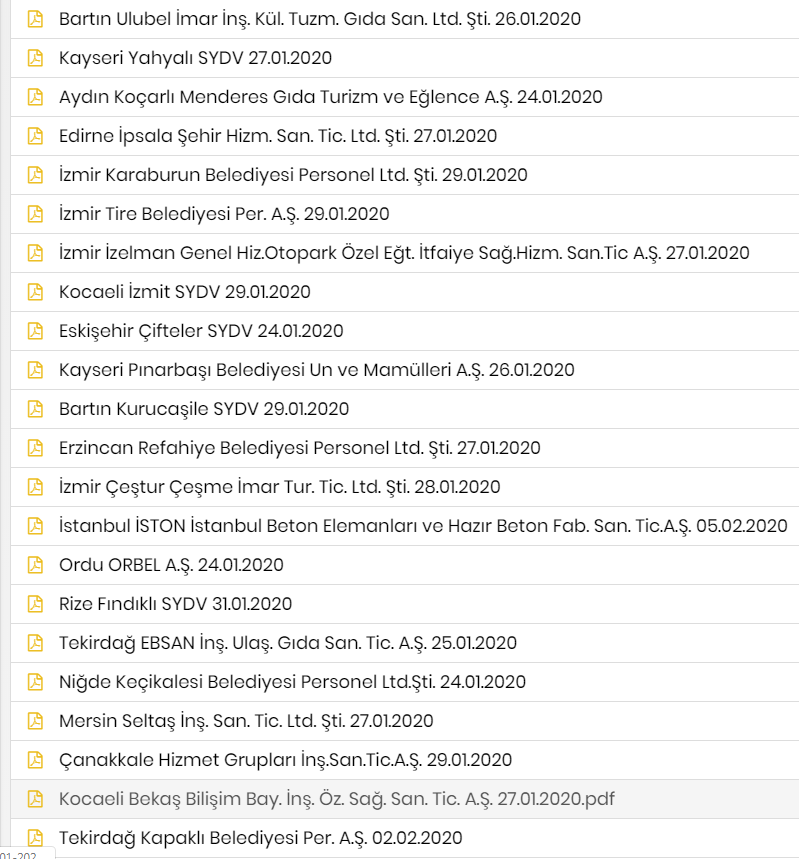The image size is (799, 859).
Task: Click PDF icon beside Eskişehir Çifteler SYDV
Action: (35, 331)
